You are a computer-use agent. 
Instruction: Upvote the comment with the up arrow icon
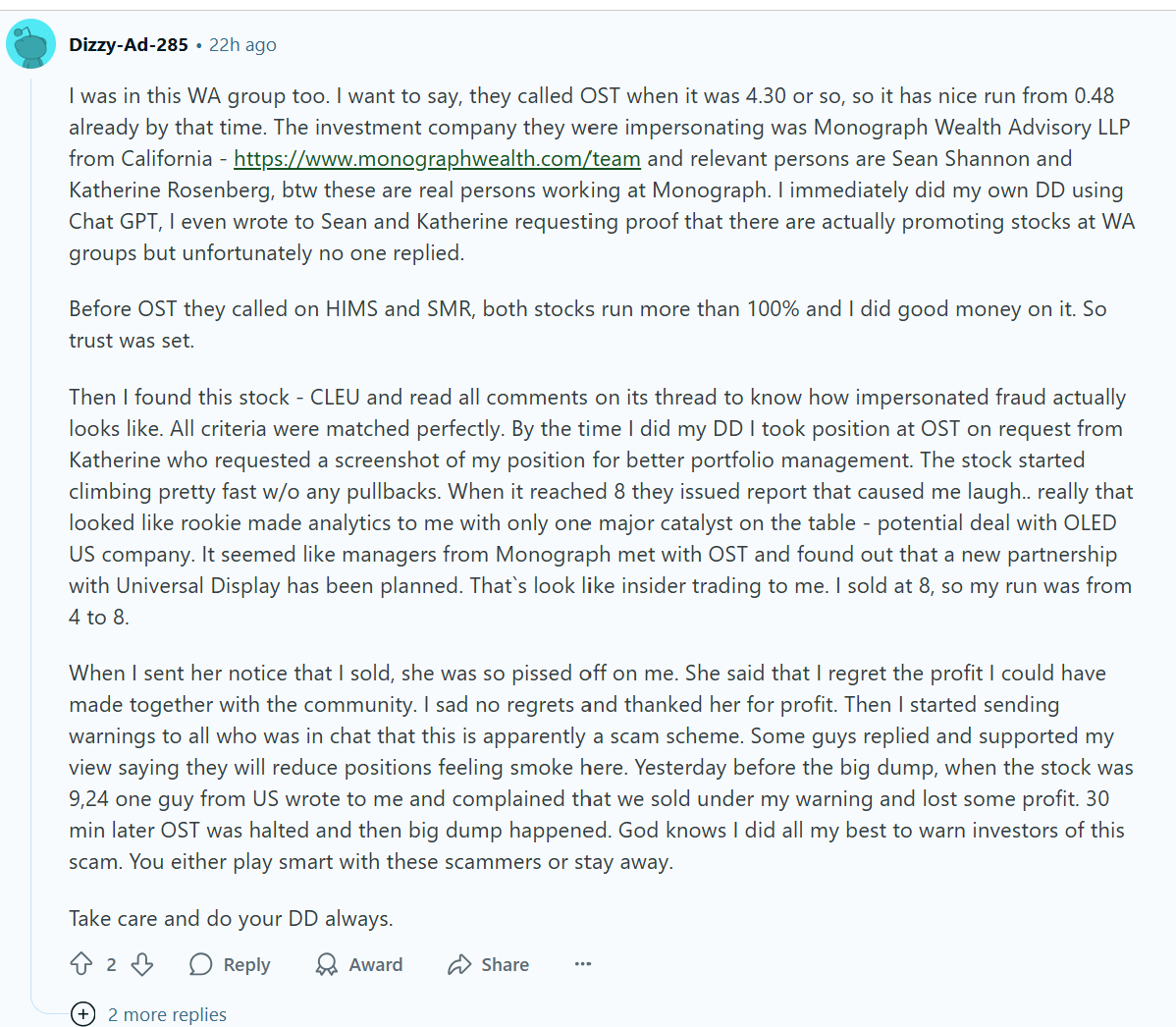point(82,964)
